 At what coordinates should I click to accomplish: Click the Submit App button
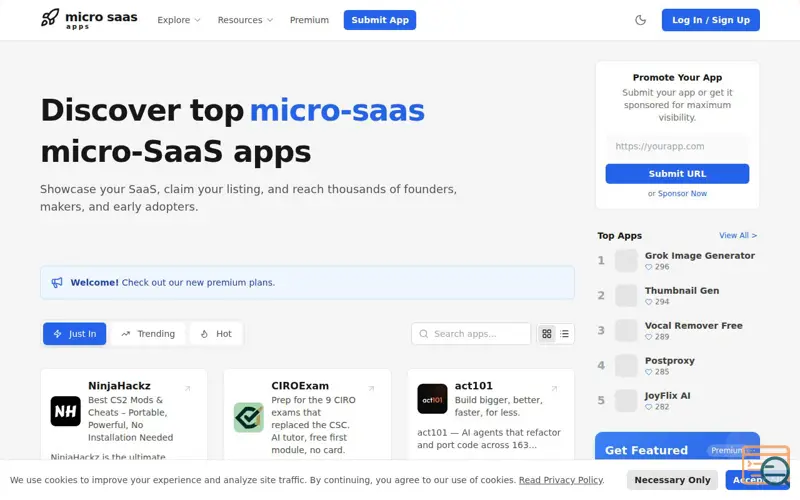(380, 20)
